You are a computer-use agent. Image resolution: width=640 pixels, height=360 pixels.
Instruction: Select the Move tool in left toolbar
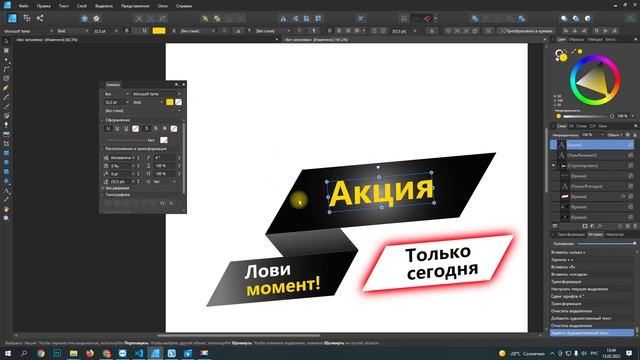(x=6, y=41)
